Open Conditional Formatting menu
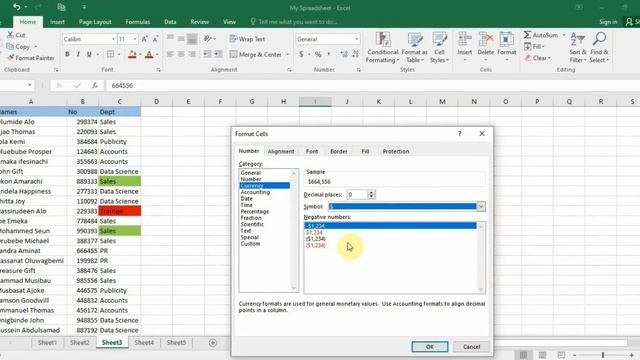The image size is (640, 360). pyautogui.click(x=382, y=48)
